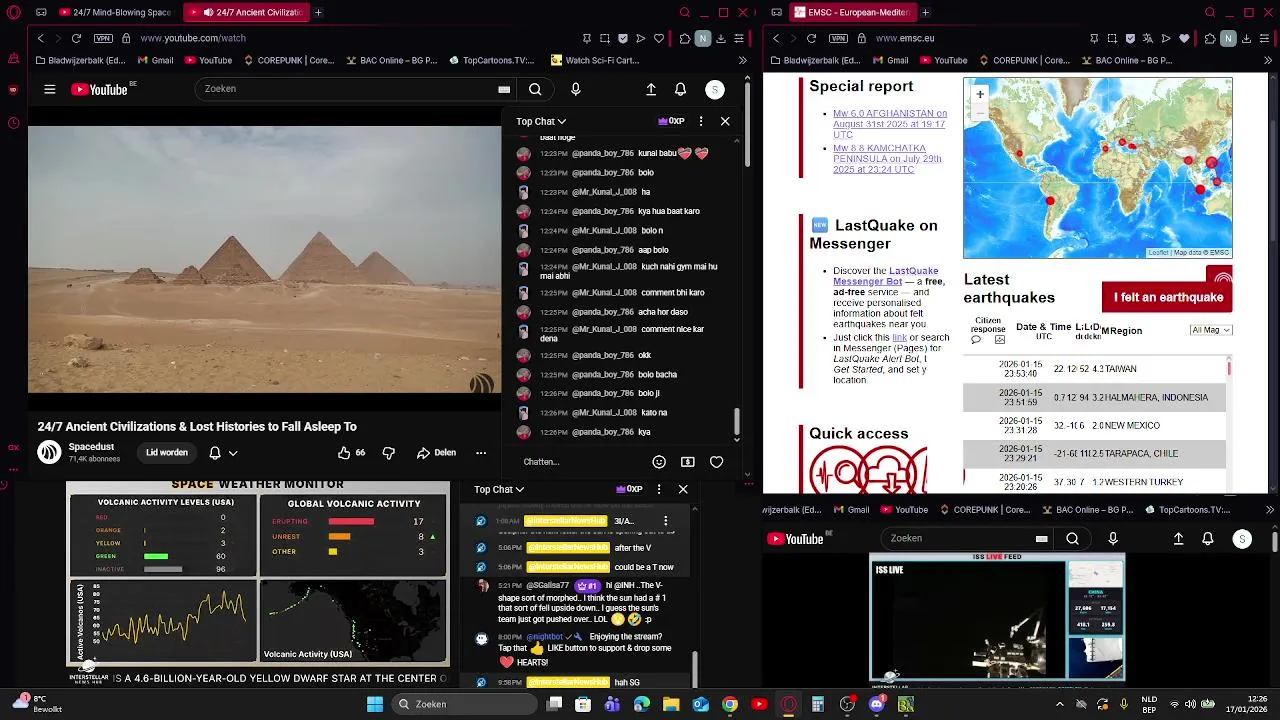Viewport: 1280px width, 720px height.
Task: Open the Easy Setup sliders icon in EMSC browser
Action: [x=1264, y=38]
